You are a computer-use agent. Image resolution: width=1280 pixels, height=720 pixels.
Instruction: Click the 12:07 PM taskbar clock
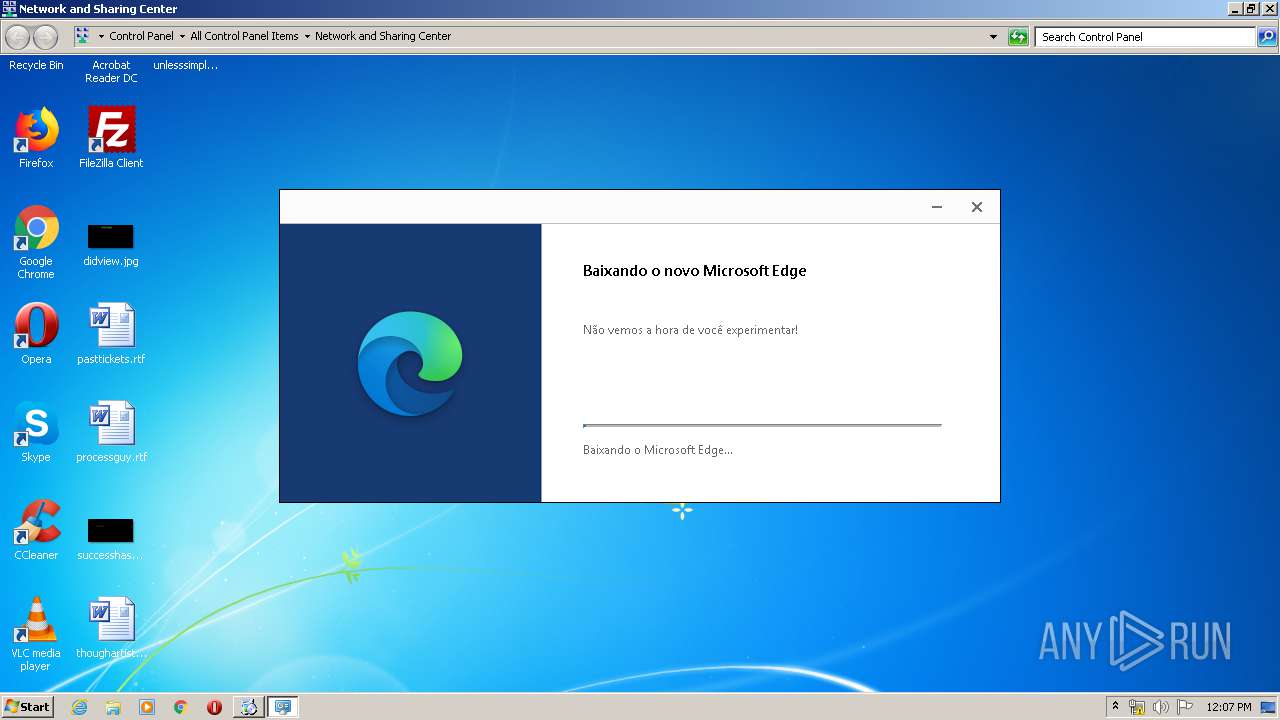point(1229,707)
